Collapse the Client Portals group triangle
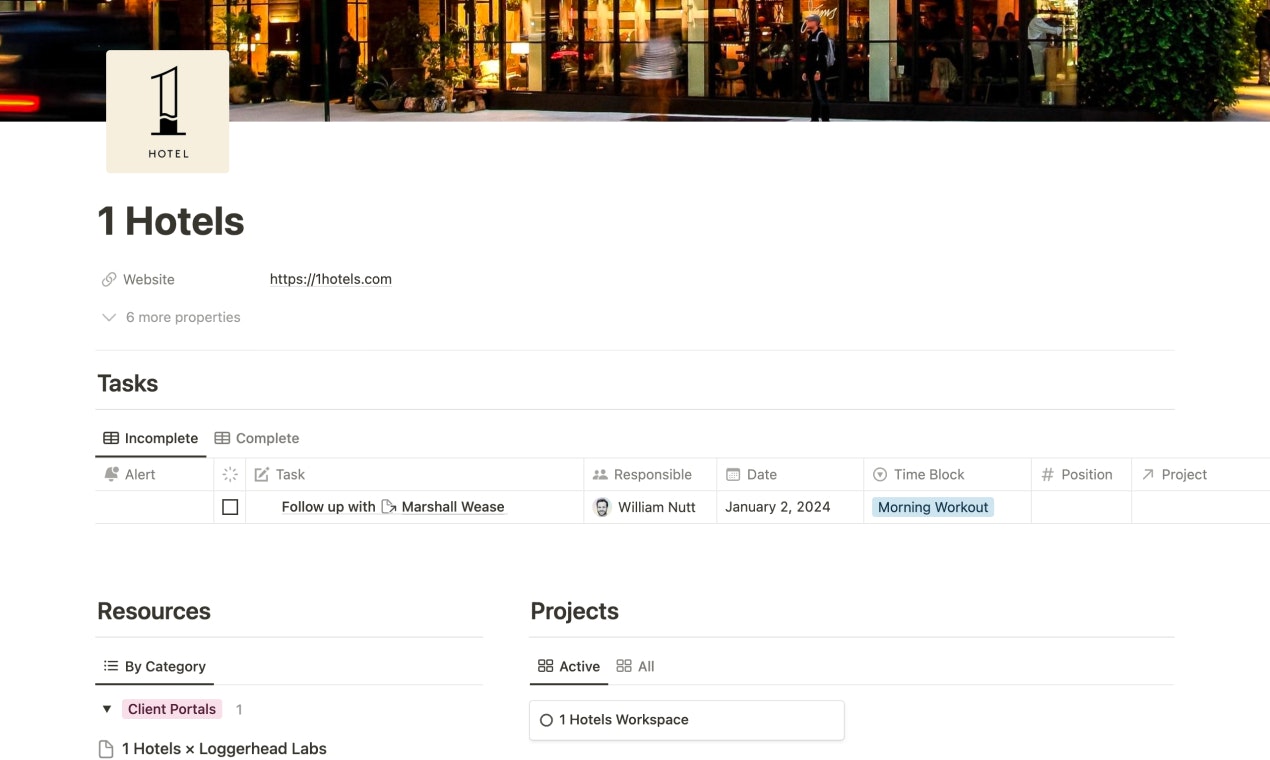Viewport: 1270px width, 760px height. click(107, 709)
